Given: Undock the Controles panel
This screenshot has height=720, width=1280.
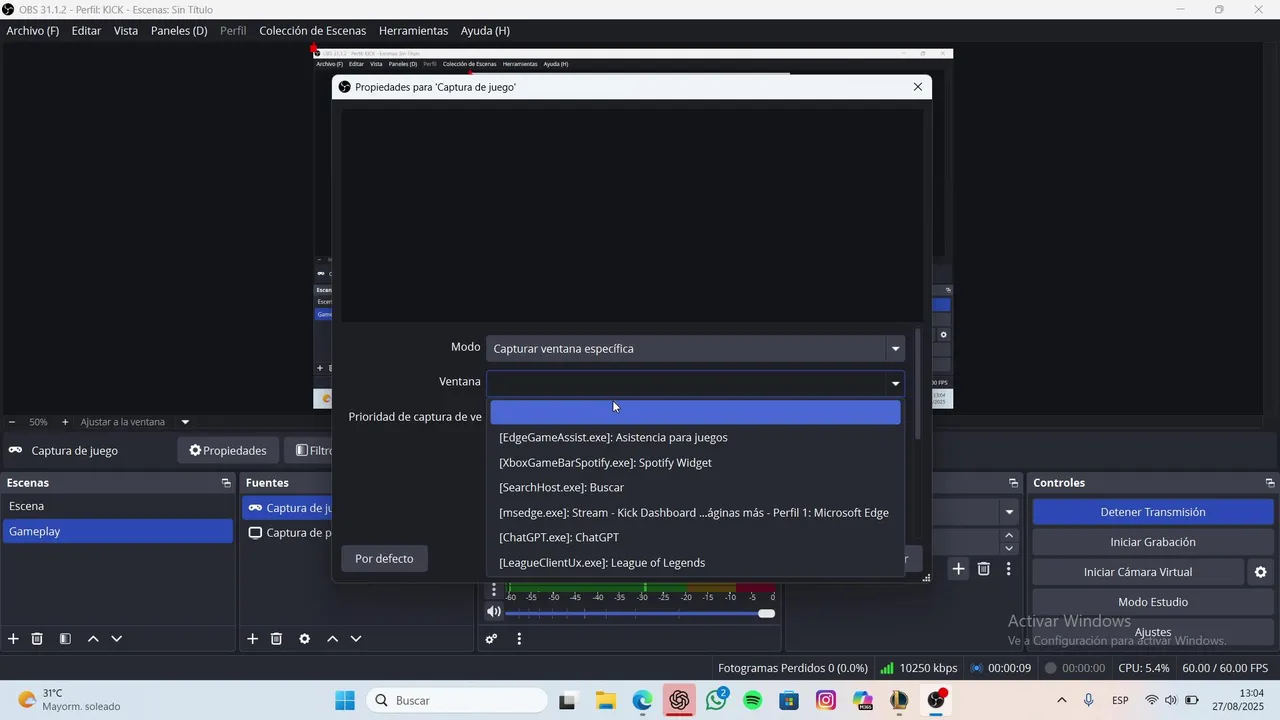Looking at the screenshot, I should pyautogui.click(x=1270, y=483).
